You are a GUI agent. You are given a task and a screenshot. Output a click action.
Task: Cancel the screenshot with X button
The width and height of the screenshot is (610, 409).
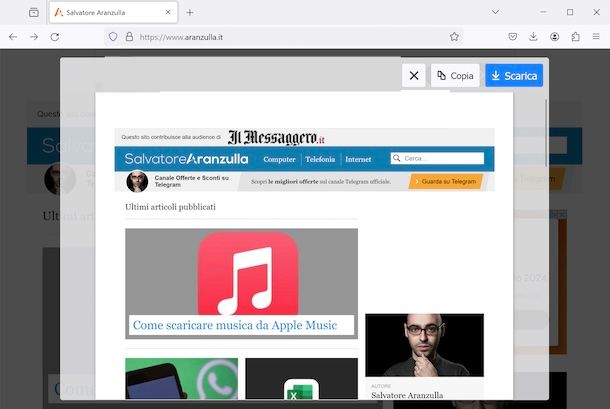414,75
